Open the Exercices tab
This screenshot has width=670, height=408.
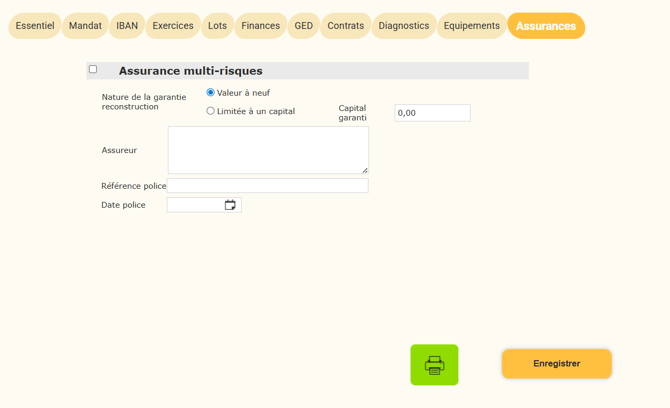click(x=173, y=26)
